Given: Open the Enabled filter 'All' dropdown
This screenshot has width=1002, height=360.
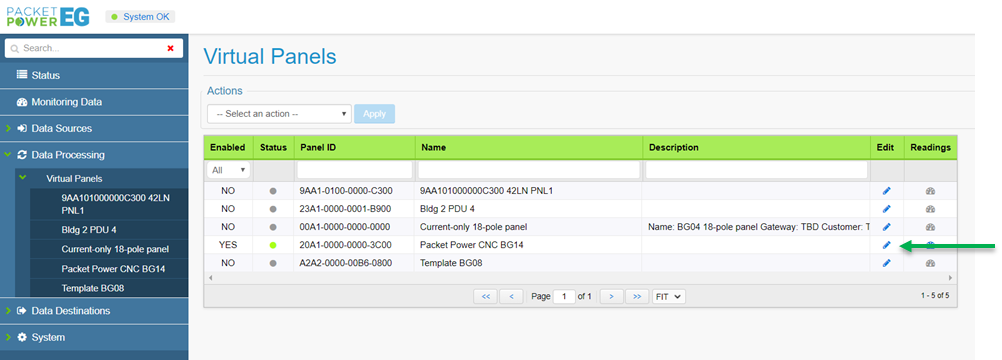Looking at the screenshot, I should click(x=229, y=170).
